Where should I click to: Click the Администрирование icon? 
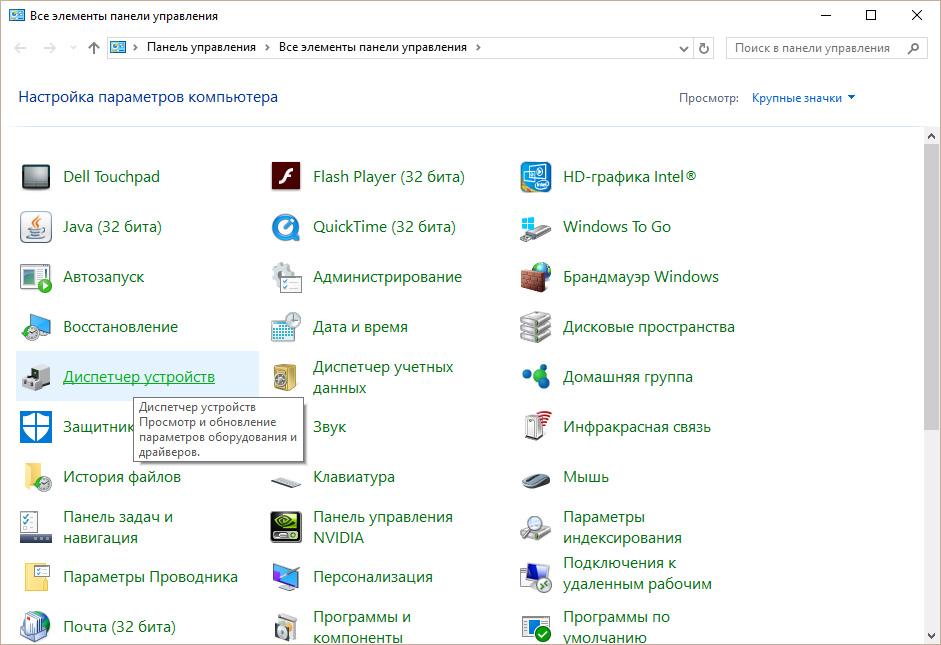click(x=286, y=277)
